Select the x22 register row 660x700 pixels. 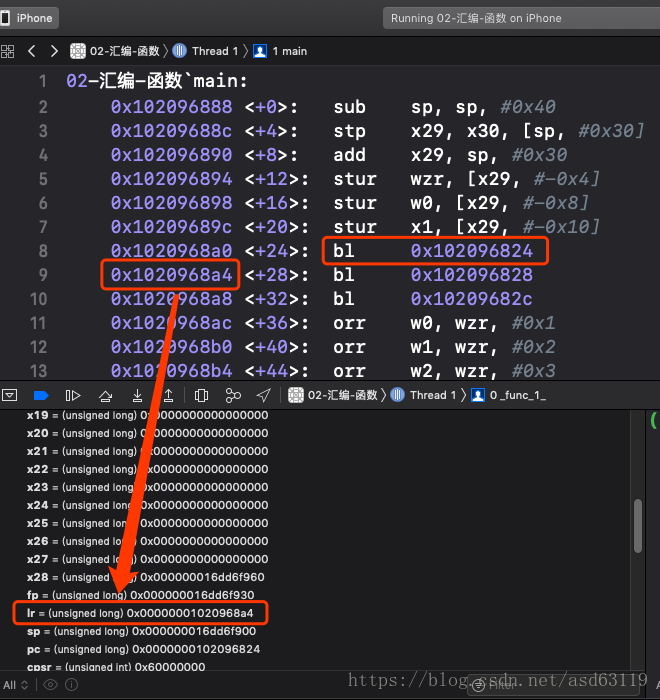(147, 469)
